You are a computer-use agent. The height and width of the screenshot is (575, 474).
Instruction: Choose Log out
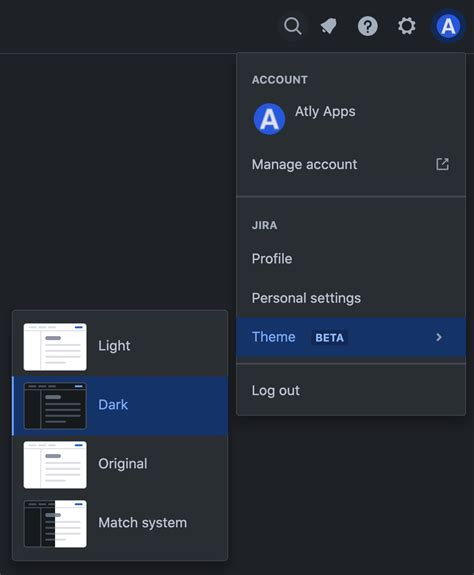[x=351, y=391]
